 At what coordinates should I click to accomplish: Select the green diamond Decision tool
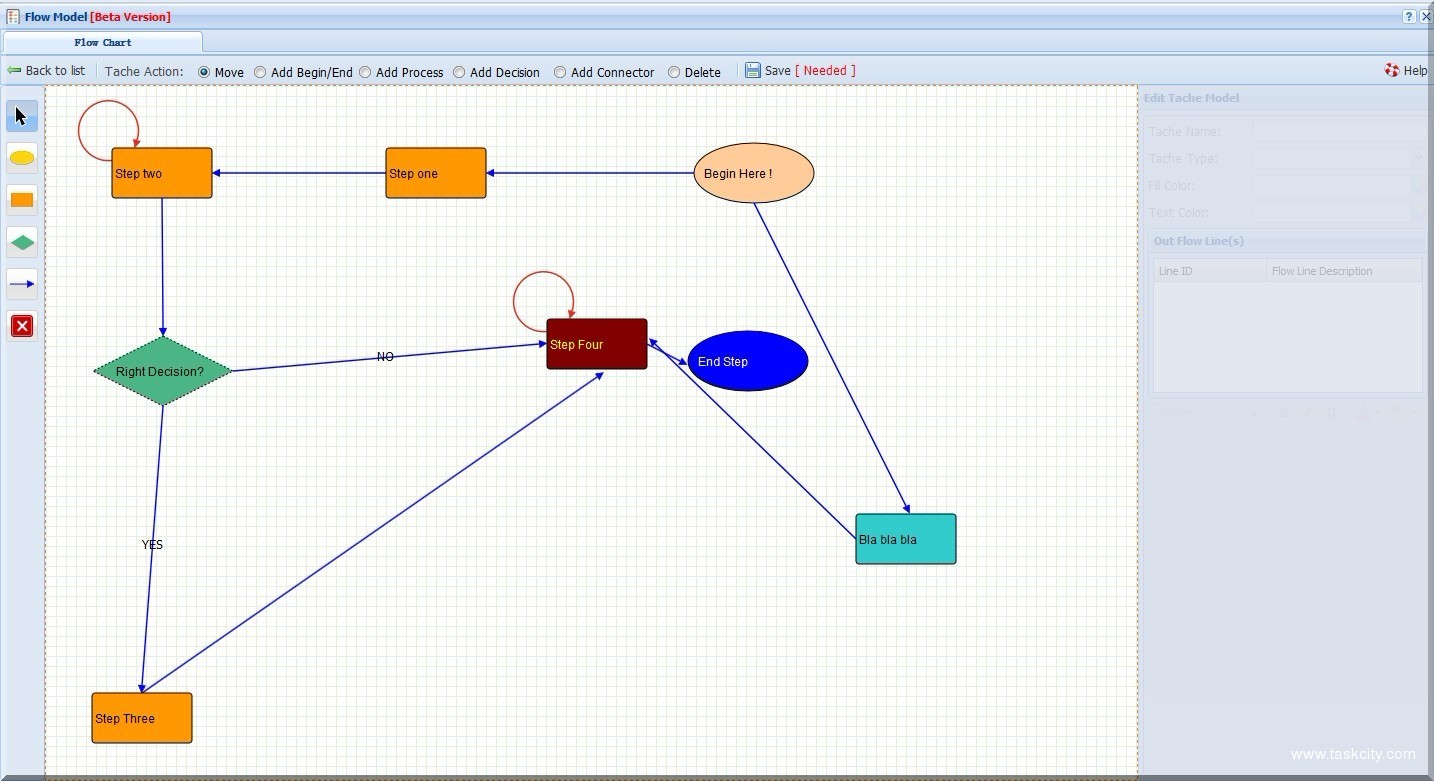(x=22, y=242)
